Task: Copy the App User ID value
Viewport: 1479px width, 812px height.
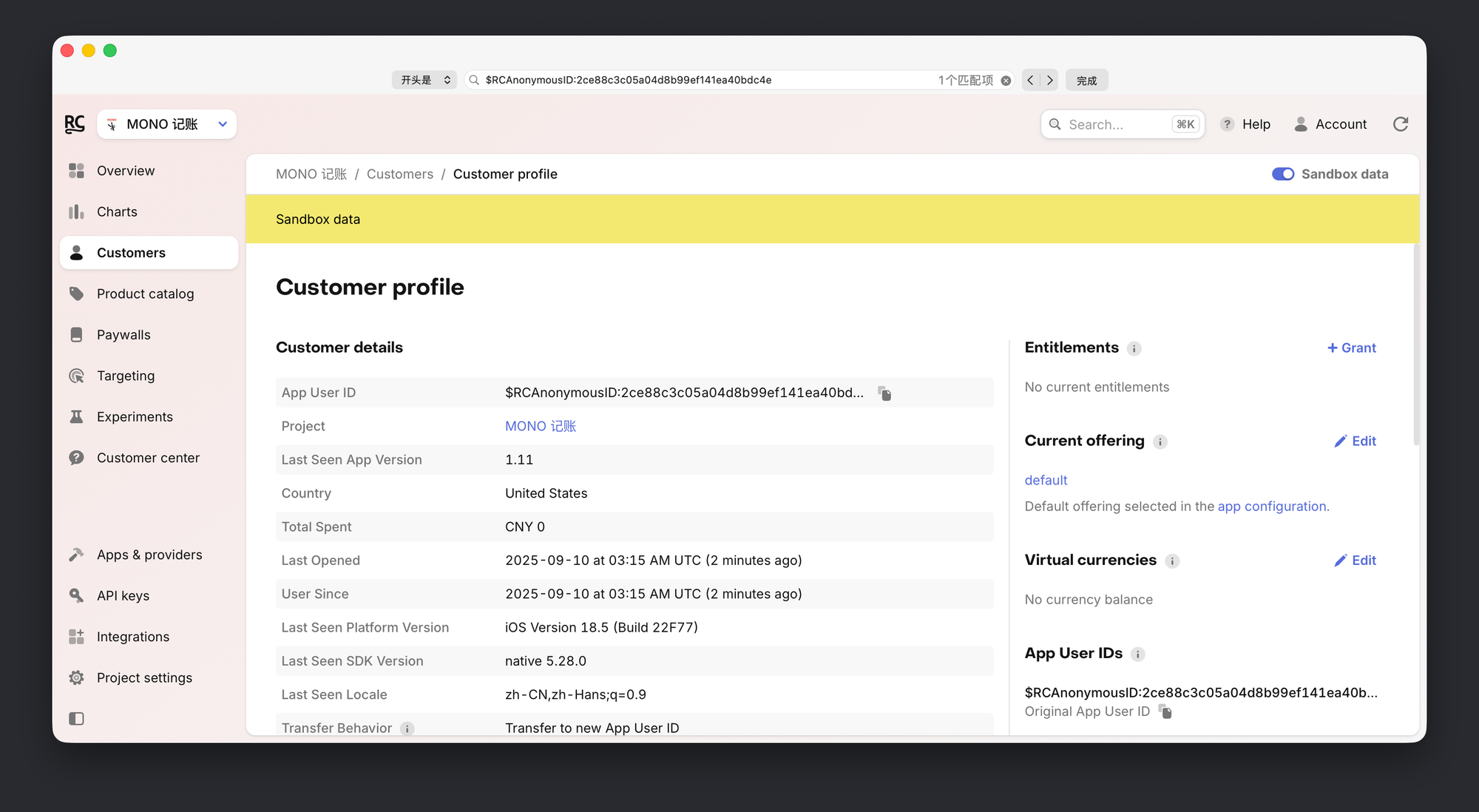Action: [884, 393]
